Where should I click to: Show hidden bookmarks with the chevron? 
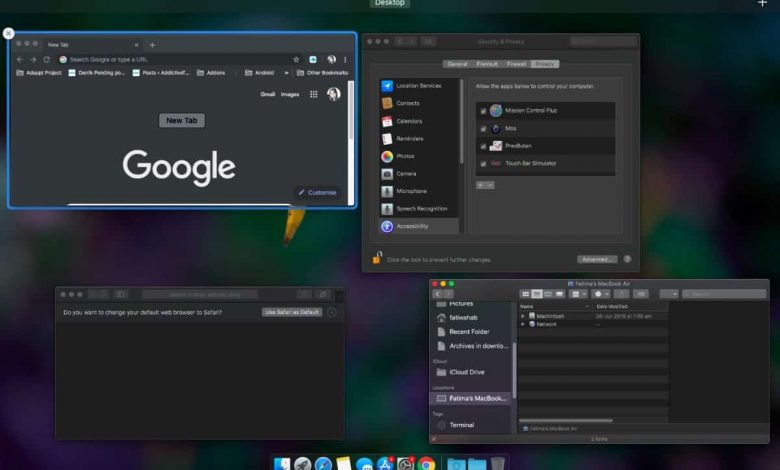(287, 73)
